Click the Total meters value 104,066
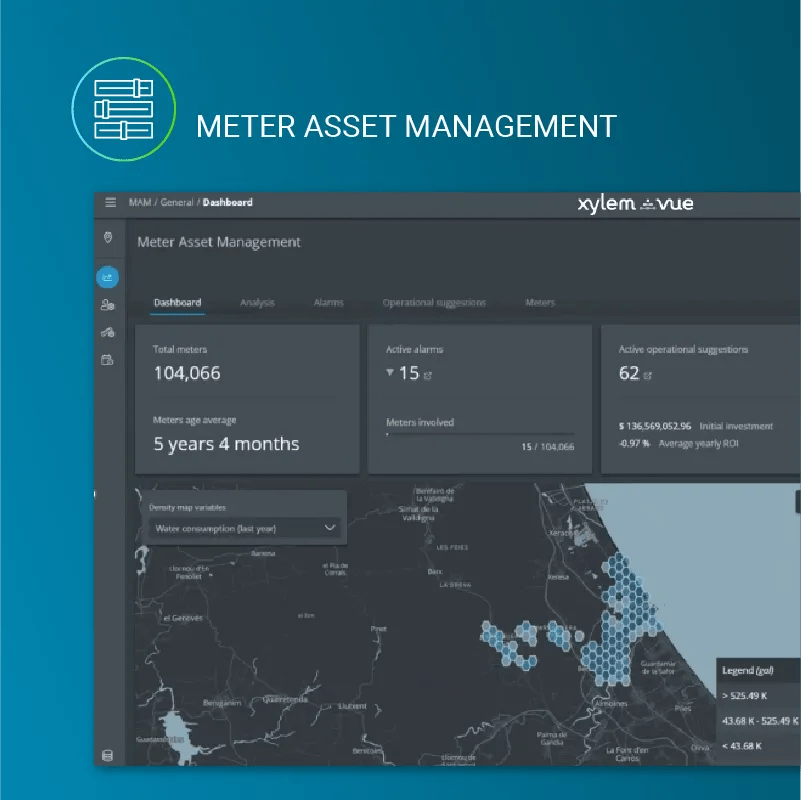801x800 pixels. tap(187, 373)
